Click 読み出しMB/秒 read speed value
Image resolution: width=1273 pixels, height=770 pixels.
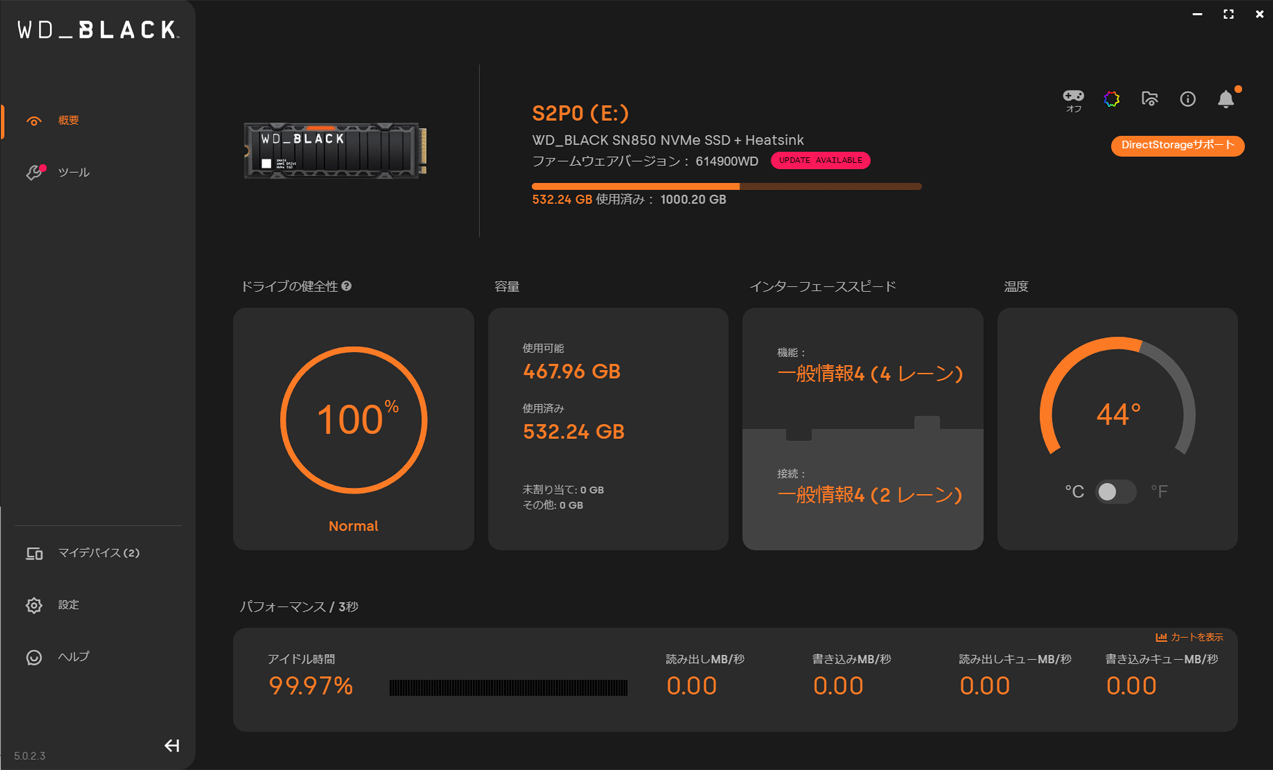tap(691, 686)
